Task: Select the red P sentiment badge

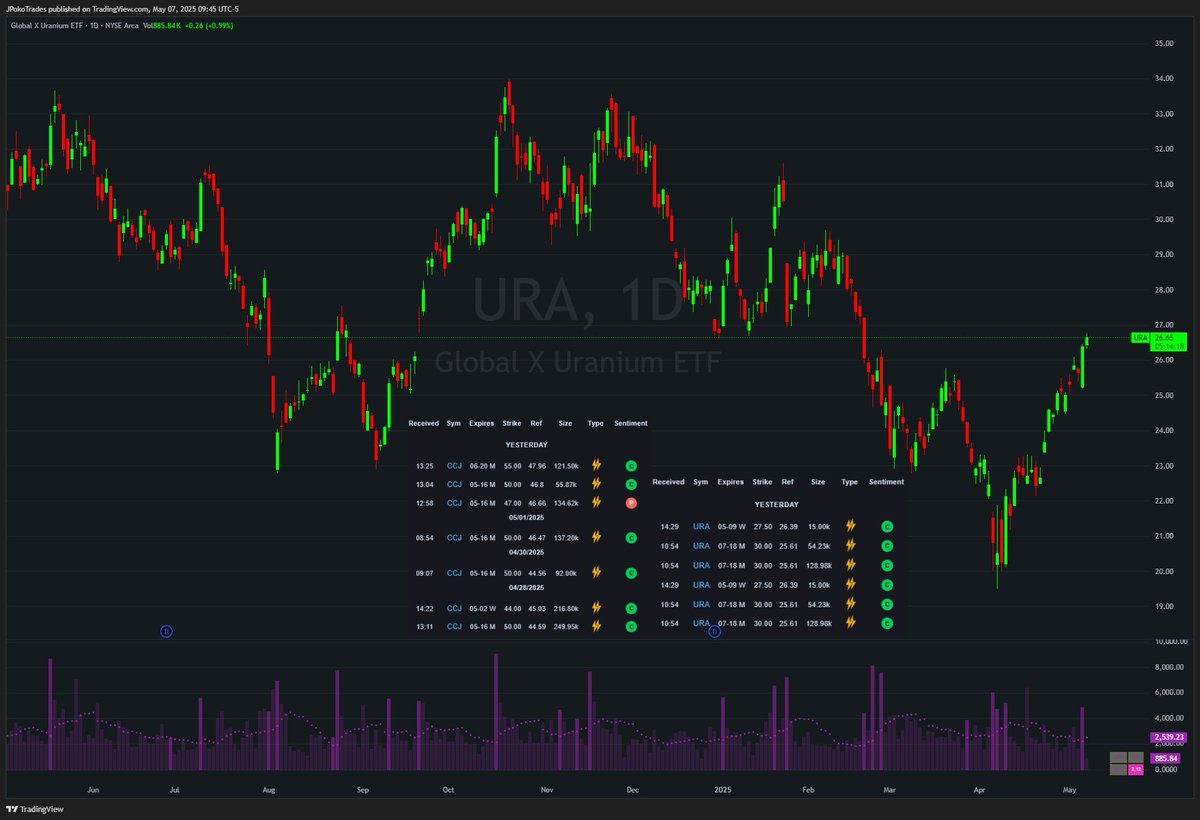Action: [631, 503]
